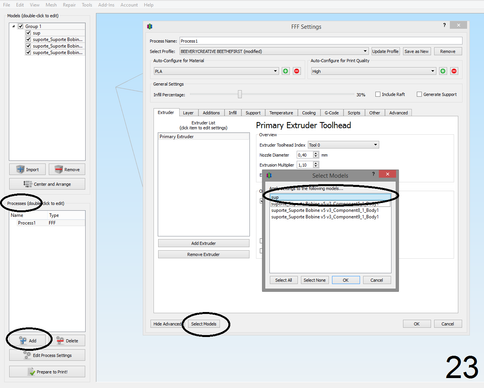This screenshot has height=388, width=484.
Task: Enable the Include Raft checkbox
Action: pos(378,94)
